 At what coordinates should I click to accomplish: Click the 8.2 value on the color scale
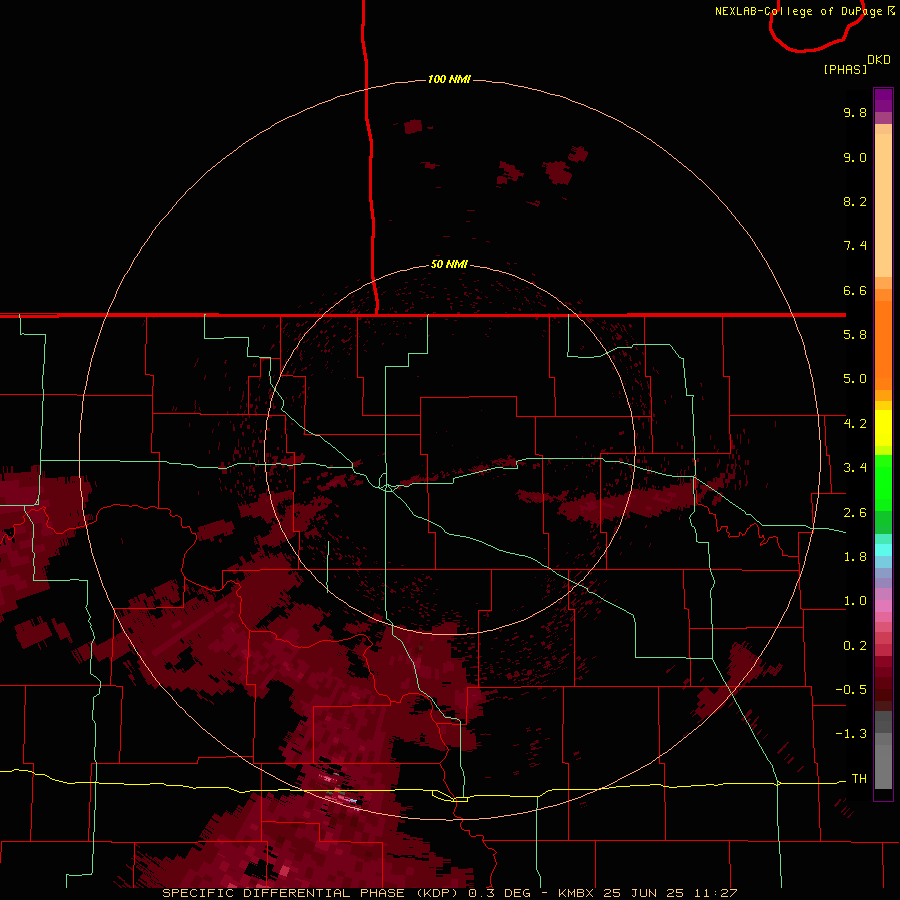(855, 201)
